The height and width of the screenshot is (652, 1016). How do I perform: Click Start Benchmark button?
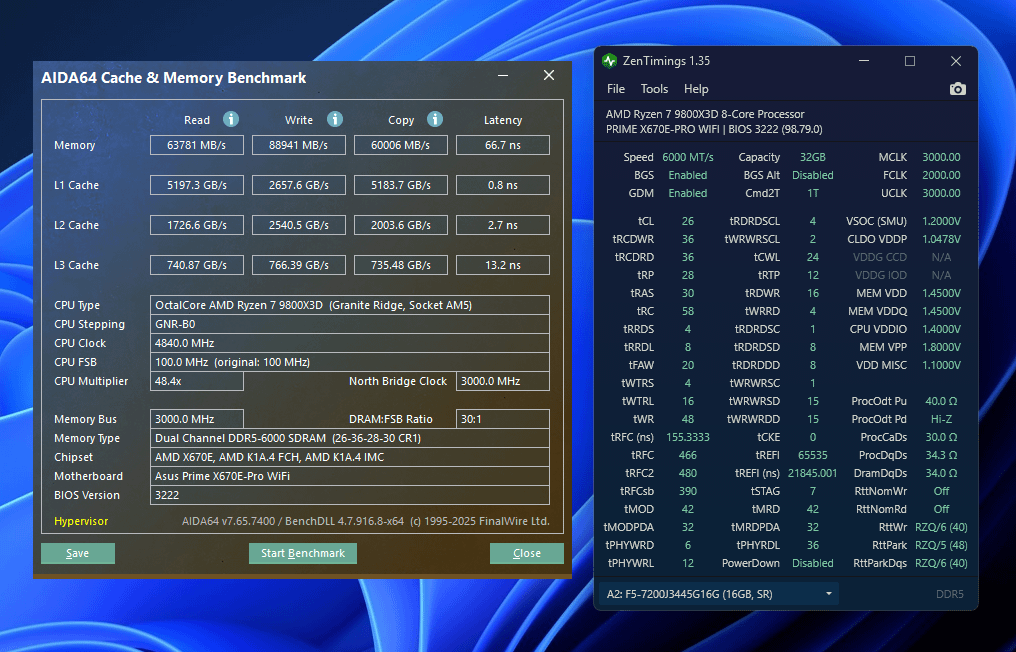click(303, 553)
